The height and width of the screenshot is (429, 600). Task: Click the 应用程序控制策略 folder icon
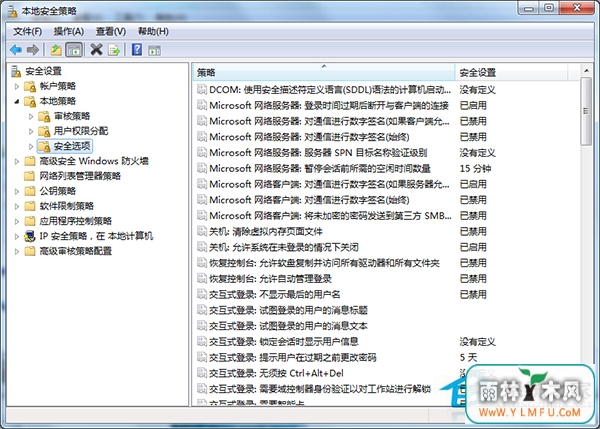30,221
